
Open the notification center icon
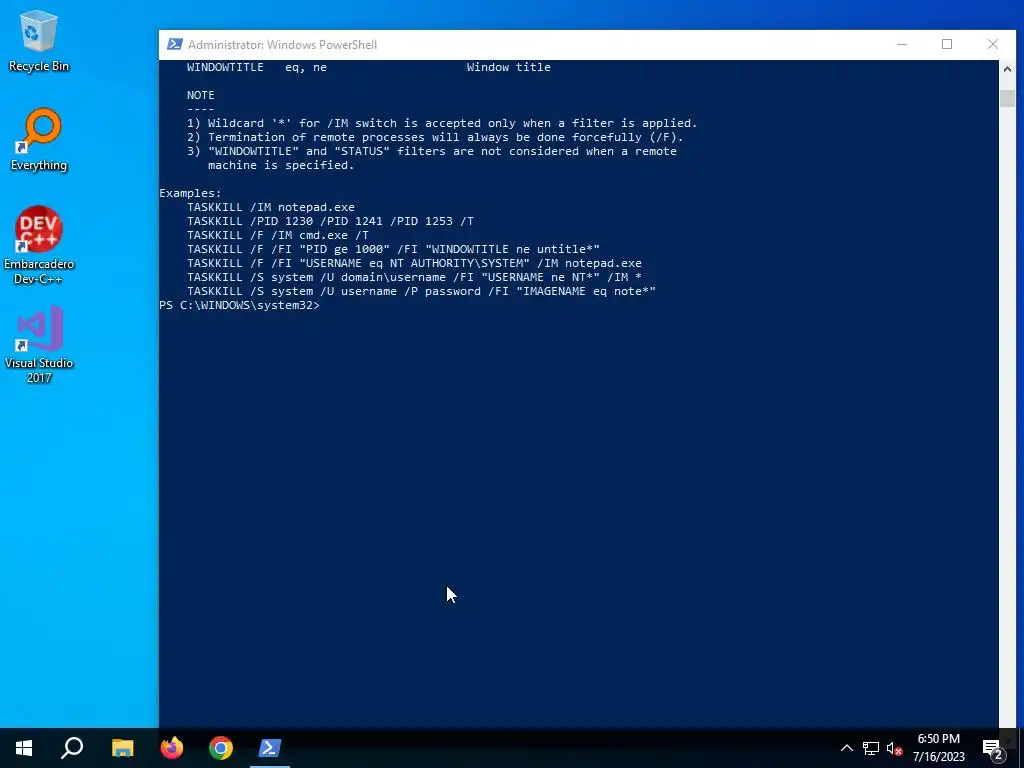point(993,749)
